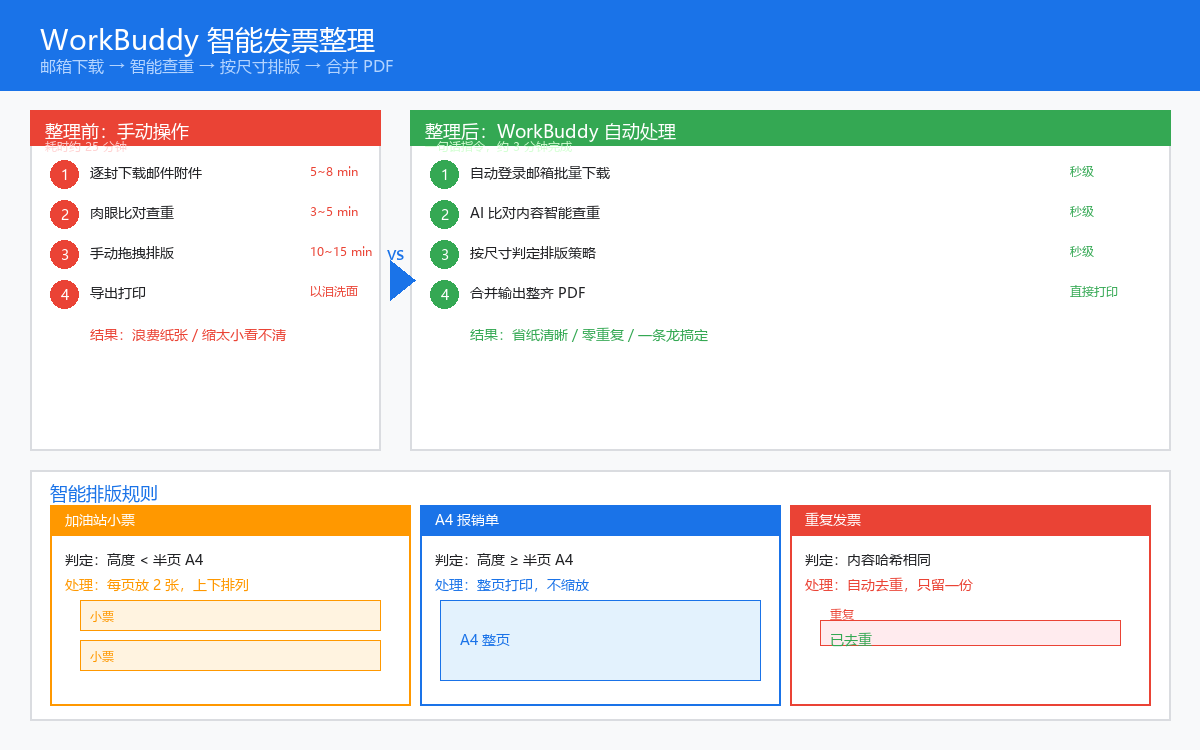Click the 10~15 min duration

[341, 252]
